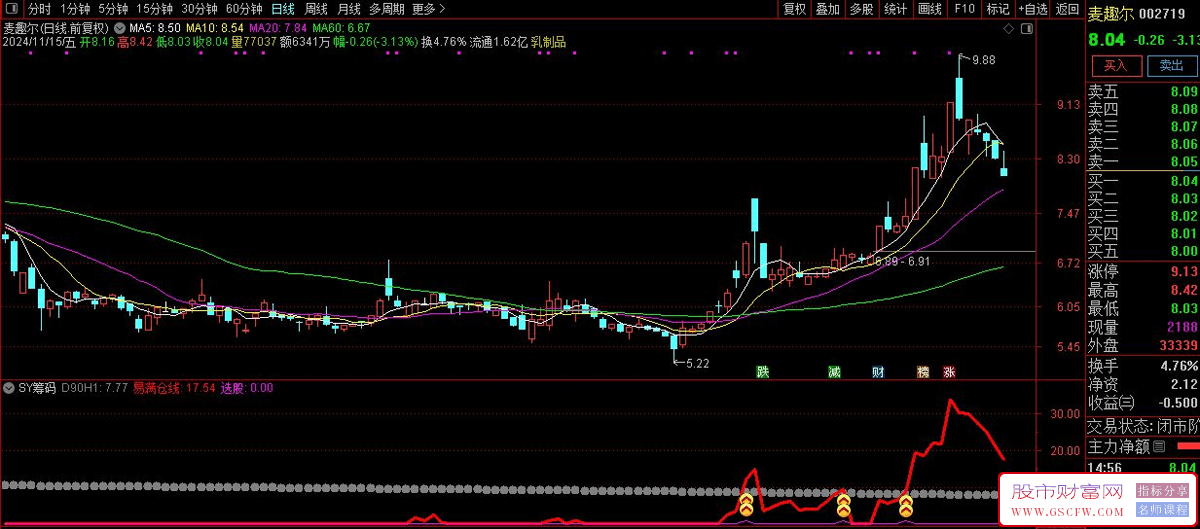Select the 1分钟 period tab

pos(75,9)
